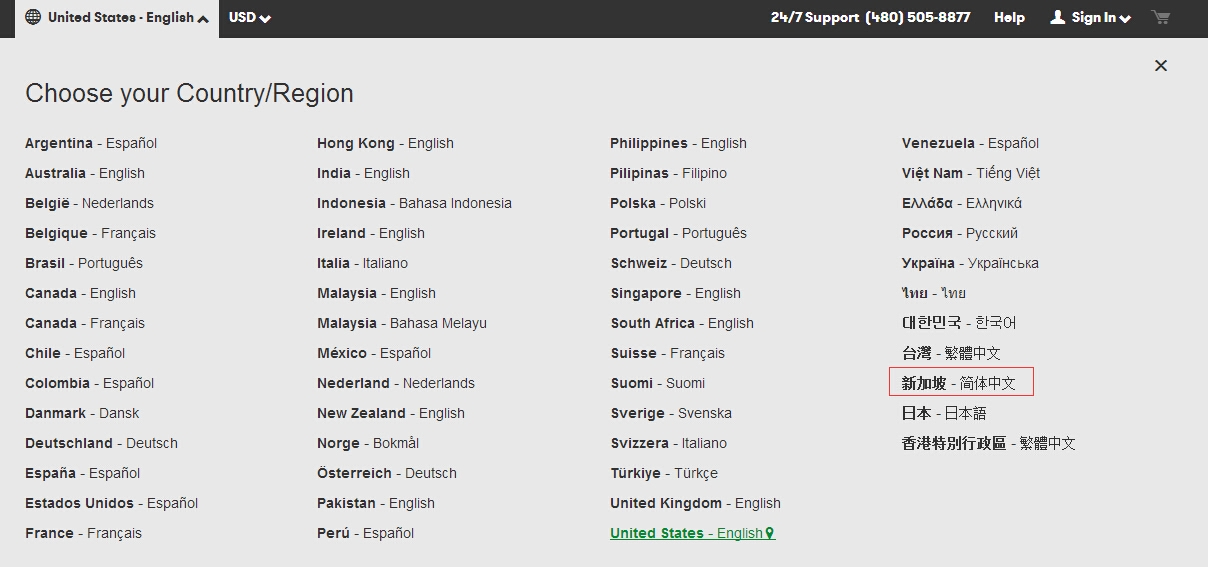Select India - English
Viewport: 1208px width, 567px height.
click(x=363, y=173)
